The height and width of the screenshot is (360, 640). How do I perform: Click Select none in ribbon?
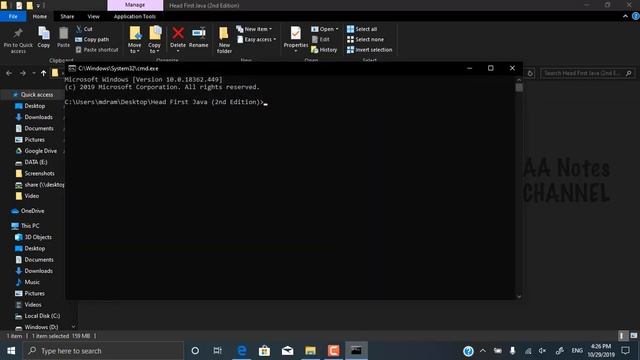click(365, 39)
